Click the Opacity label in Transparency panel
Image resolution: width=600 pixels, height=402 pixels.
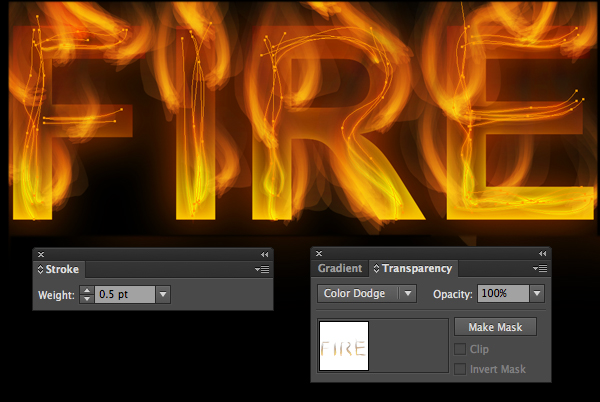click(x=453, y=294)
